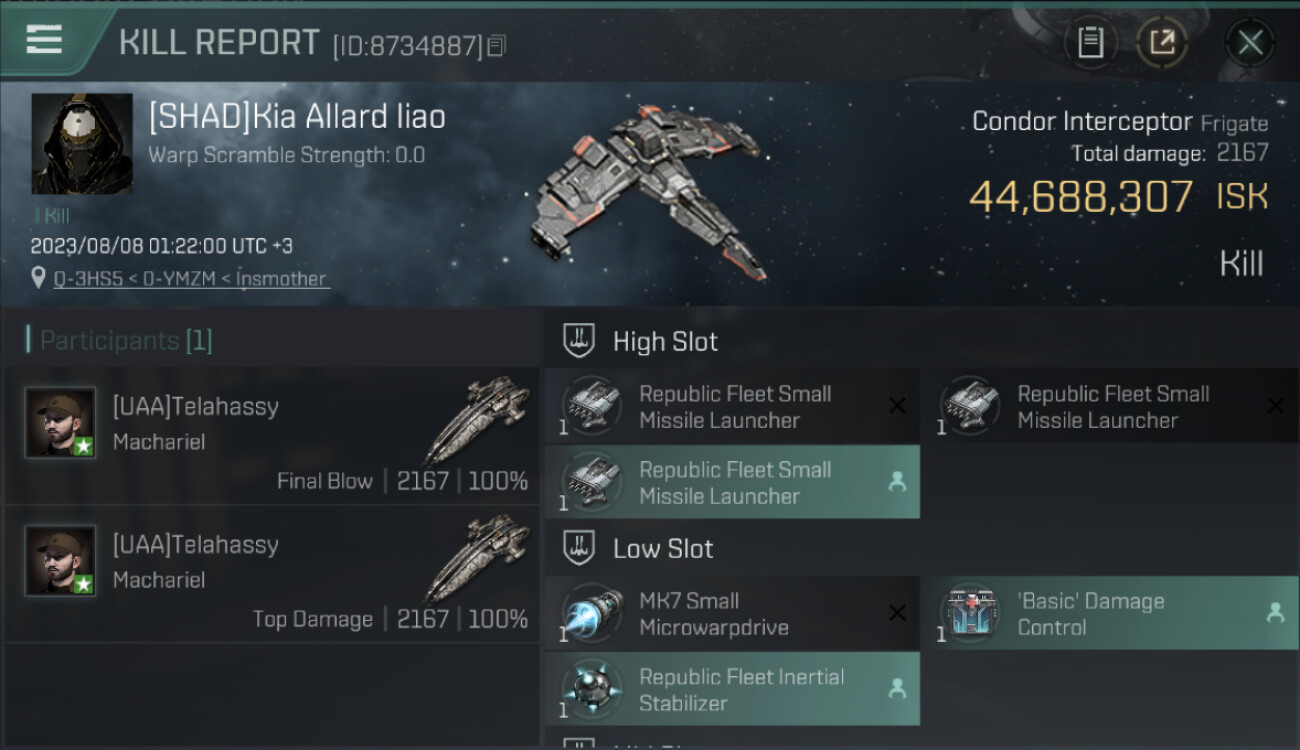Image resolution: width=1300 pixels, height=750 pixels.
Task: Share kill report via export icon
Action: 1162,42
